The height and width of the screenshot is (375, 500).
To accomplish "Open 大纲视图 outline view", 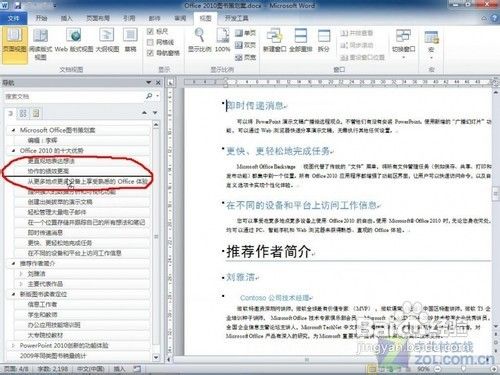I will tap(107, 41).
